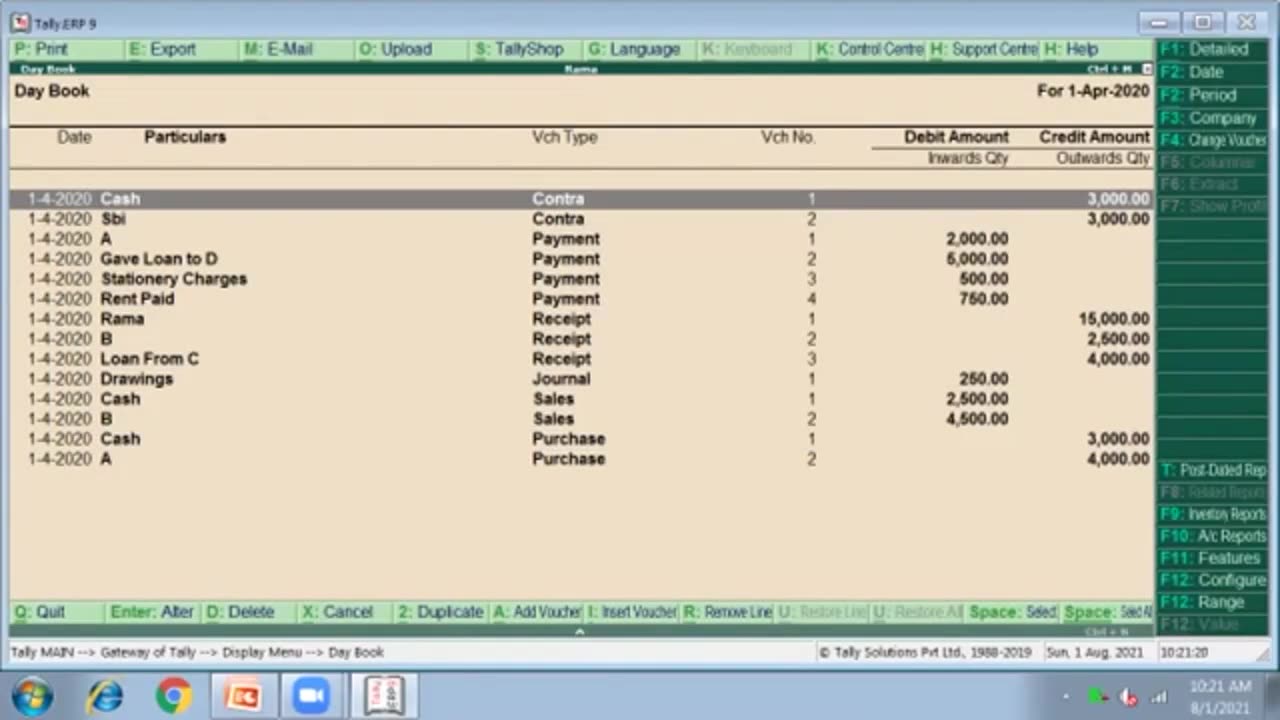Click the Space: Select button

coord(1013,612)
